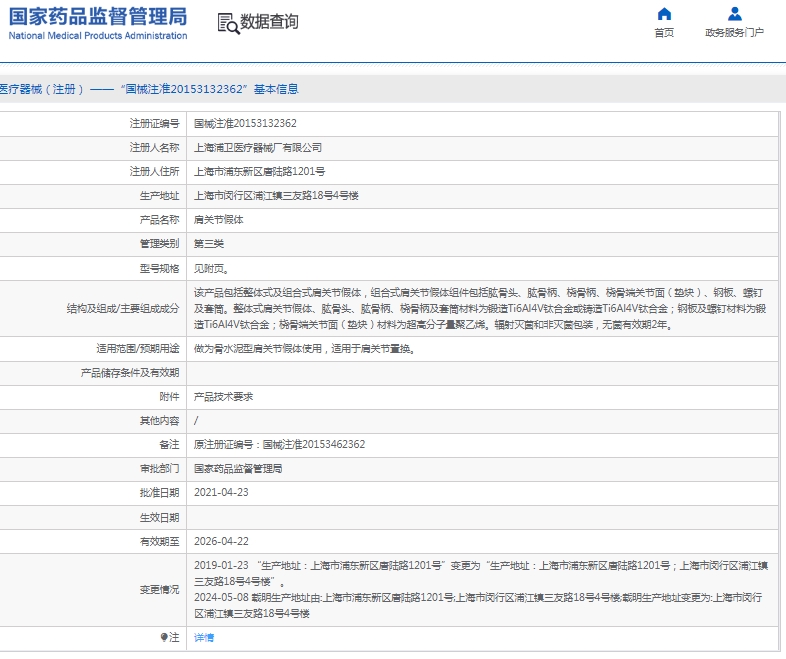This screenshot has height=659, width=786.
Task: Click the 结构及组成/主要组成成分 label
Action: click(x=123, y=309)
